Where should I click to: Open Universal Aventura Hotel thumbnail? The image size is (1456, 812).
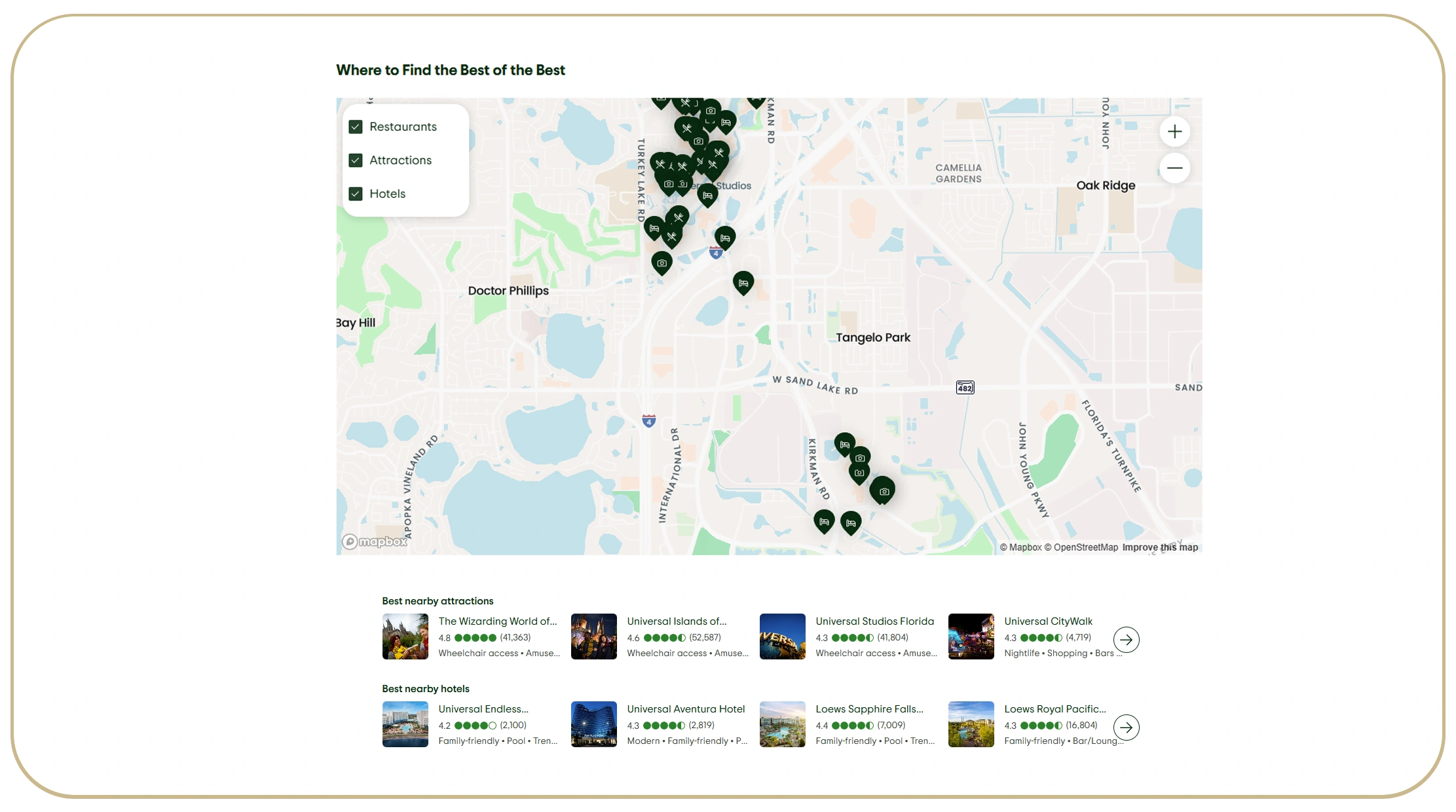pos(594,724)
